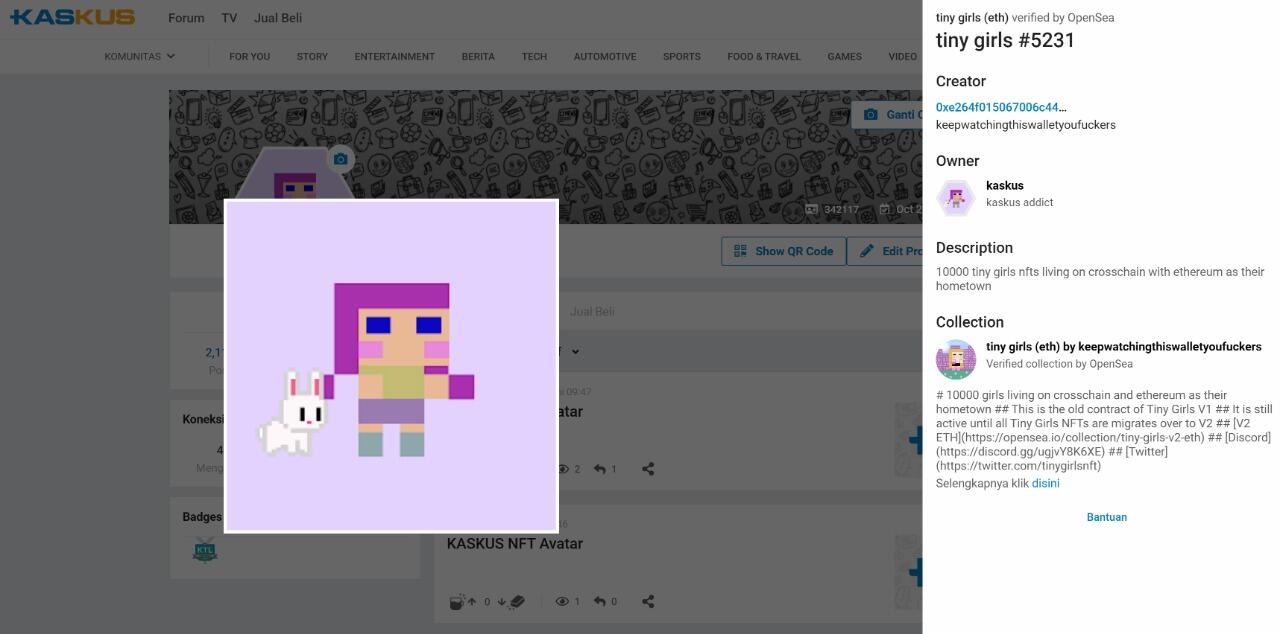
Task: Click upvote arrow on second thread
Action: pyautogui.click(x=472, y=601)
